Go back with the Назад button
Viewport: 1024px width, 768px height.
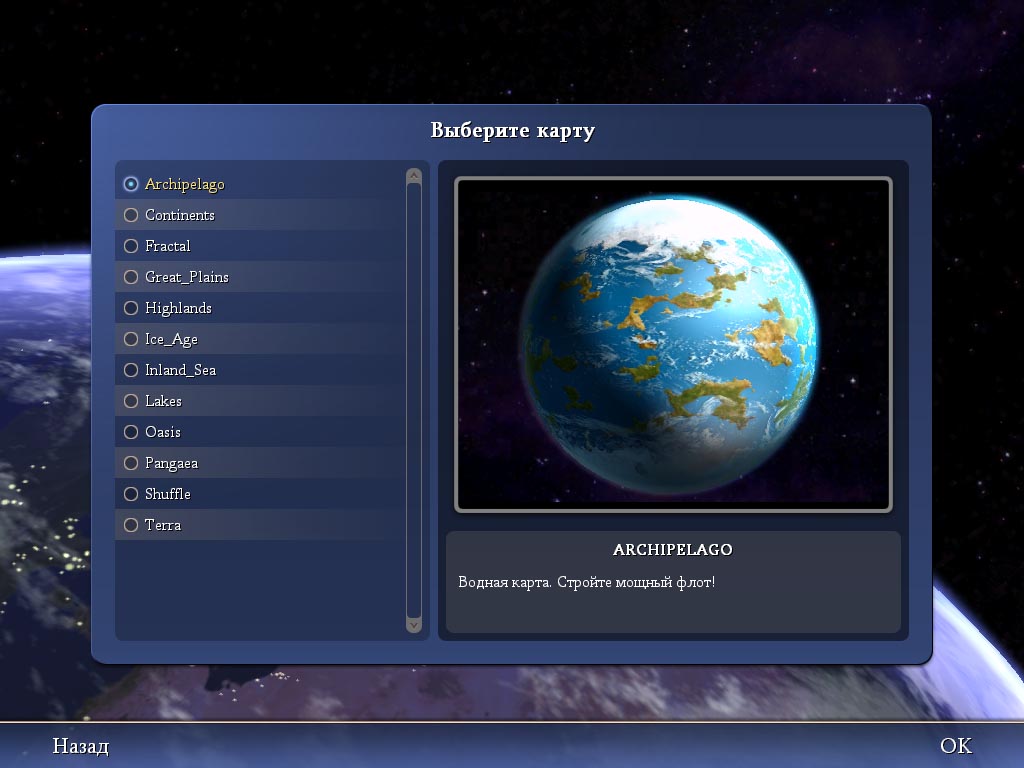(x=80, y=746)
